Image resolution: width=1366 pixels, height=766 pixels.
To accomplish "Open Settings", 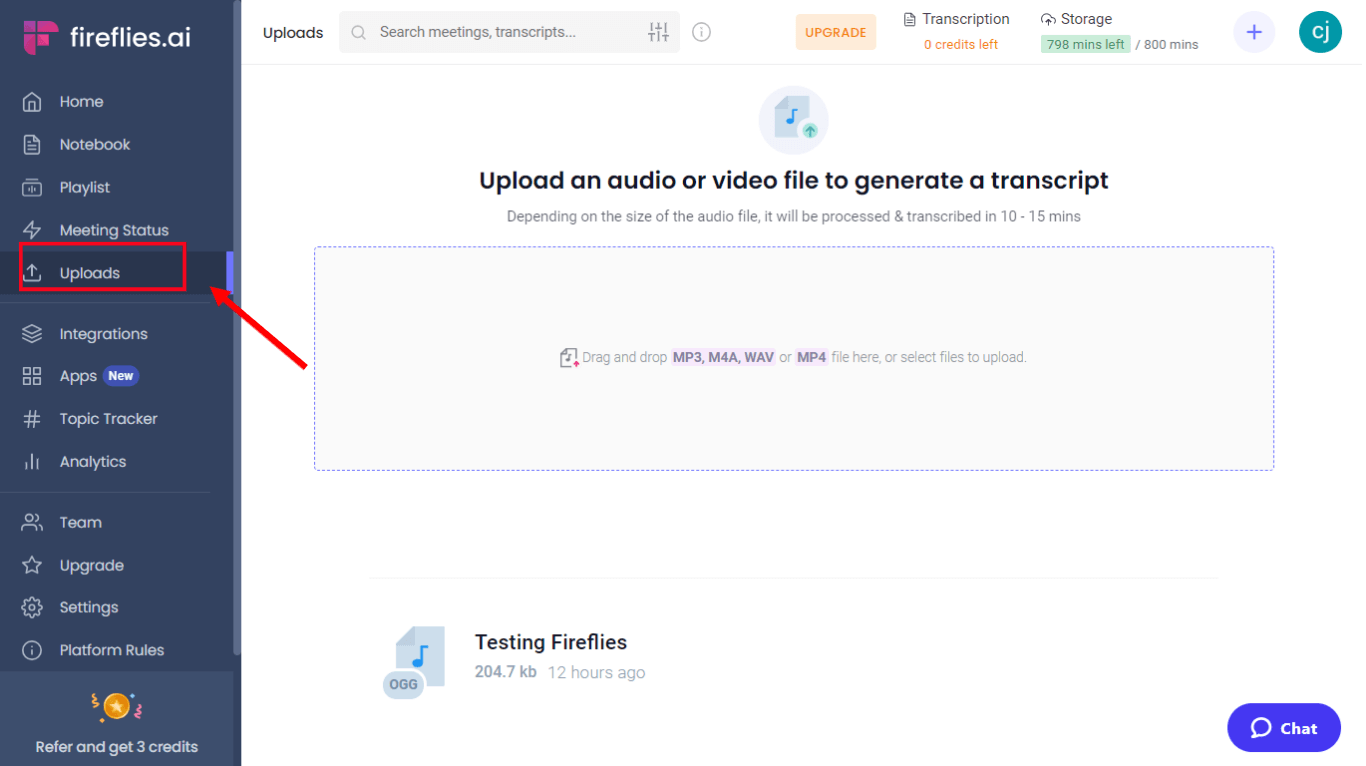I will point(89,608).
